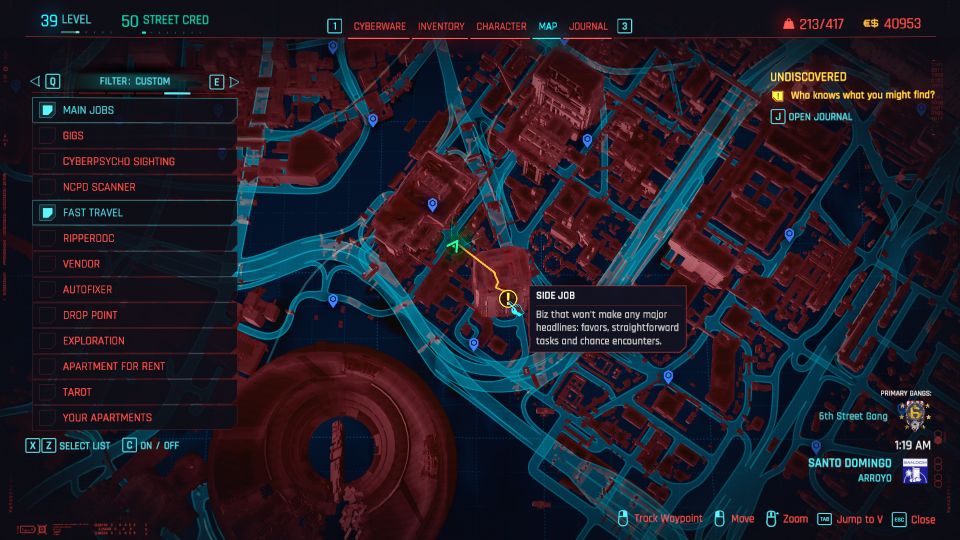Enable the Apartment For Rent checkbox
The width and height of the screenshot is (960, 540).
47,366
